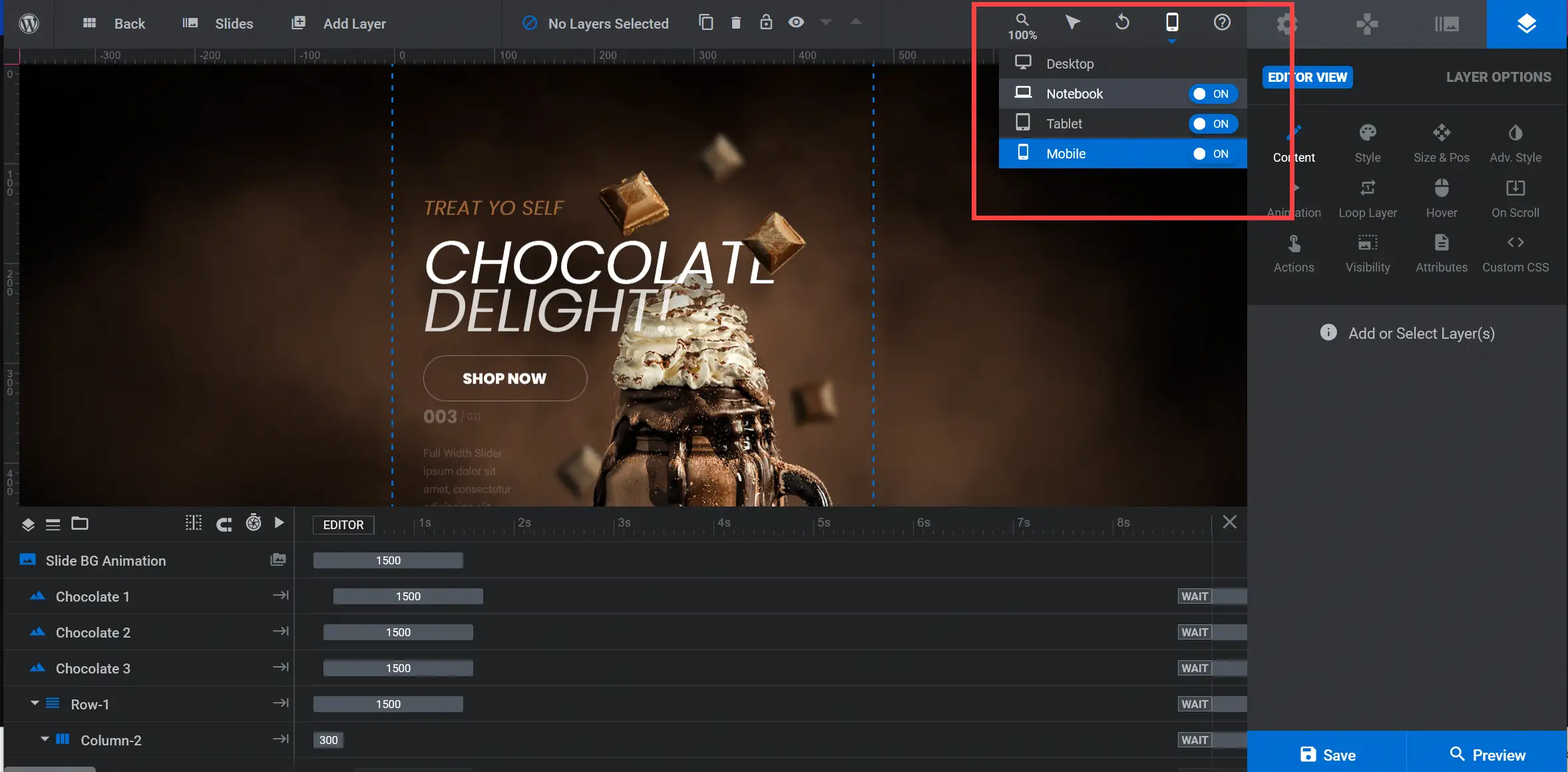Click the lock layer icon
This screenshot has width=1568, height=772.
[x=766, y=23]
